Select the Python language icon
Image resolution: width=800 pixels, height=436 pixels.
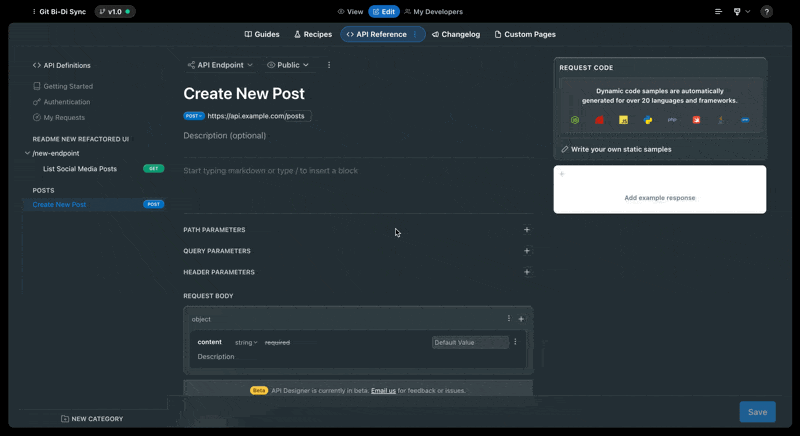648,120
